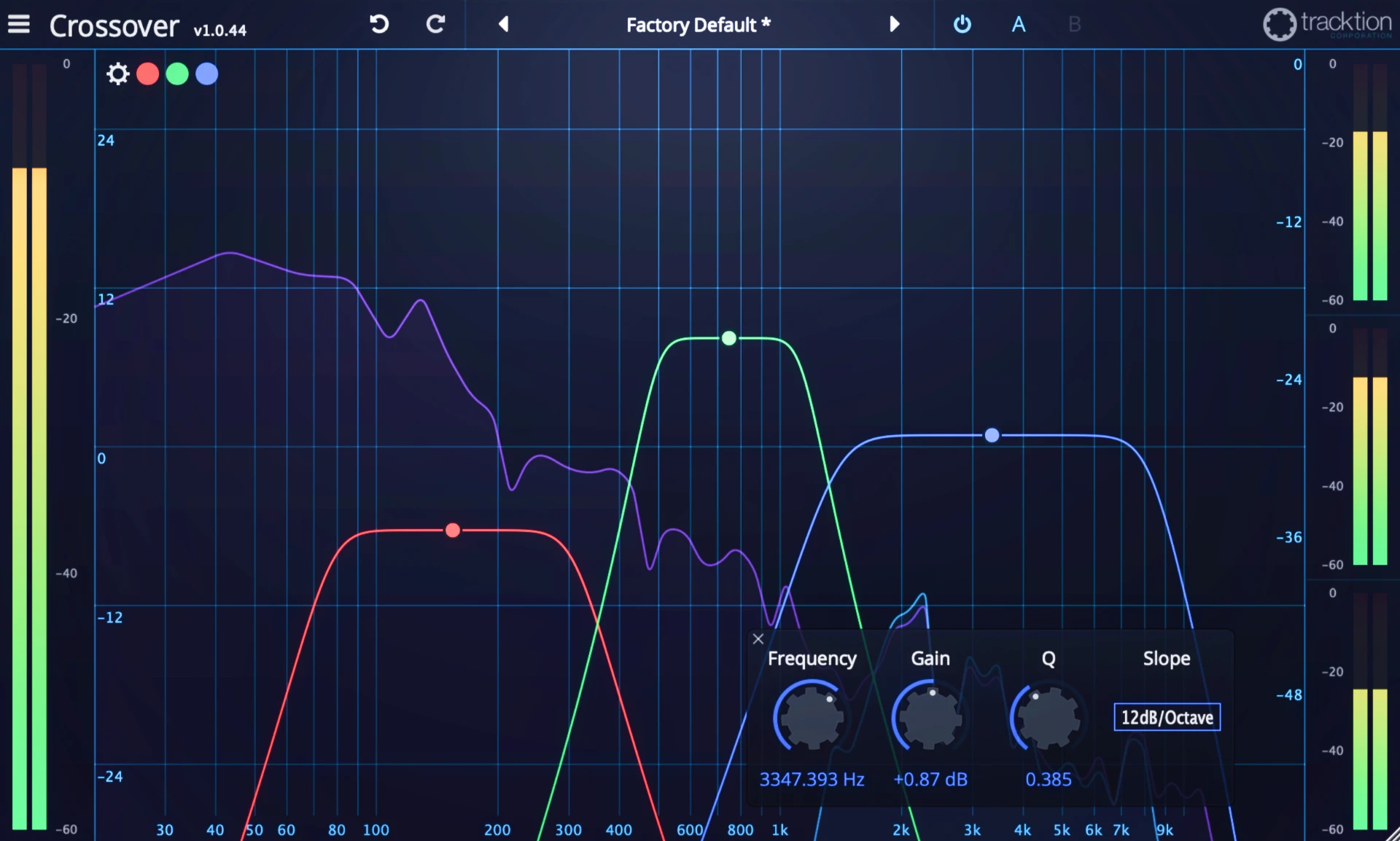Click the 100 Hz frequency axis label
This screenshot has height=841, width=1400.
coord(376,829)
